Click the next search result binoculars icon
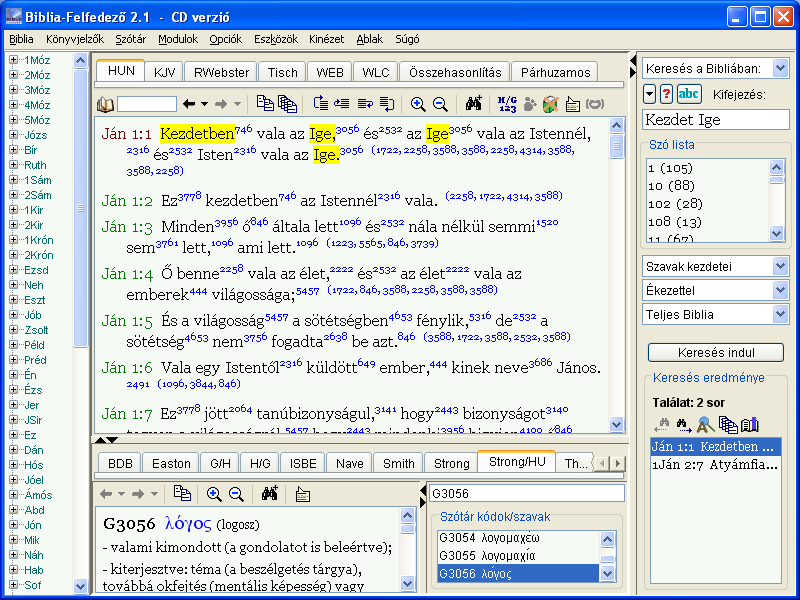Screen dimensions: 800x600 [x=684, y=424]
